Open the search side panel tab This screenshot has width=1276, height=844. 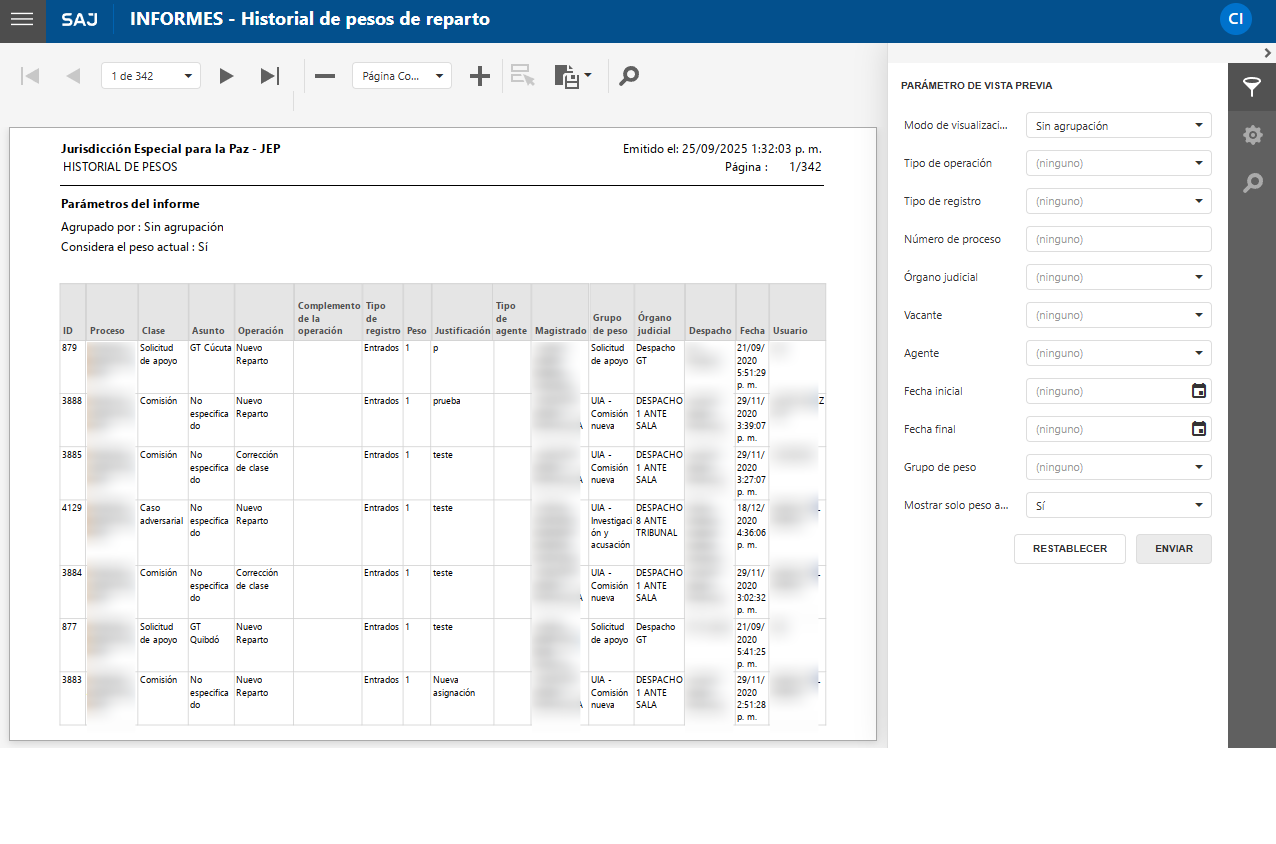point(1252,183)
